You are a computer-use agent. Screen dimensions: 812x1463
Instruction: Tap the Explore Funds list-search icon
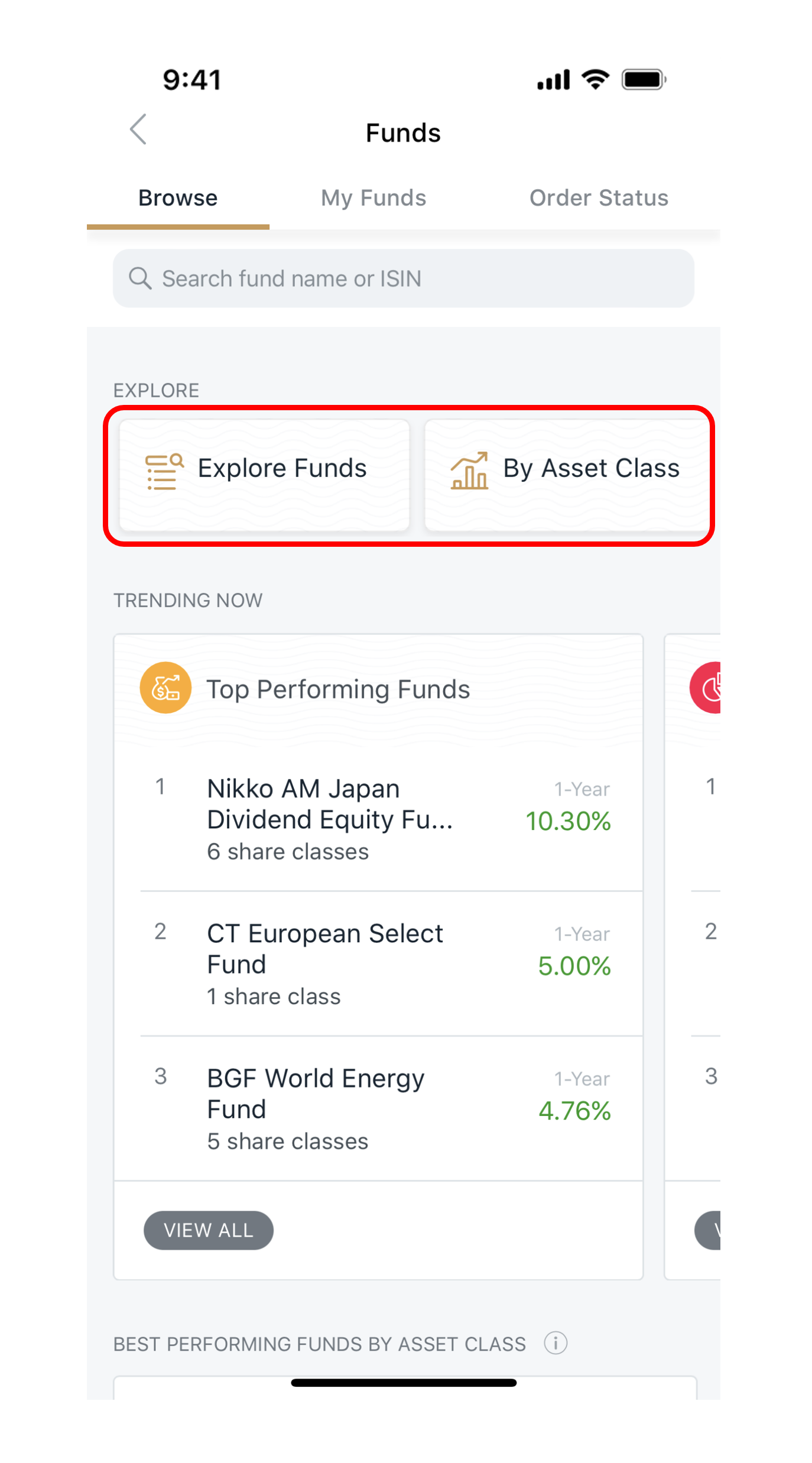pos(164,471)
